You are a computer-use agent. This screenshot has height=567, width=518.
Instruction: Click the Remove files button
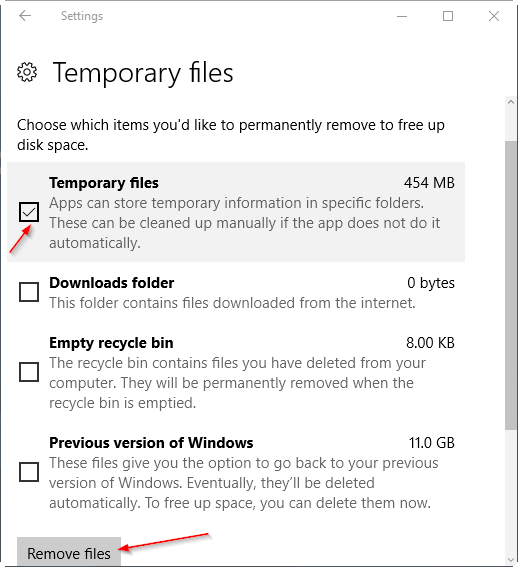pyautogui.click(x=69, y=552)
